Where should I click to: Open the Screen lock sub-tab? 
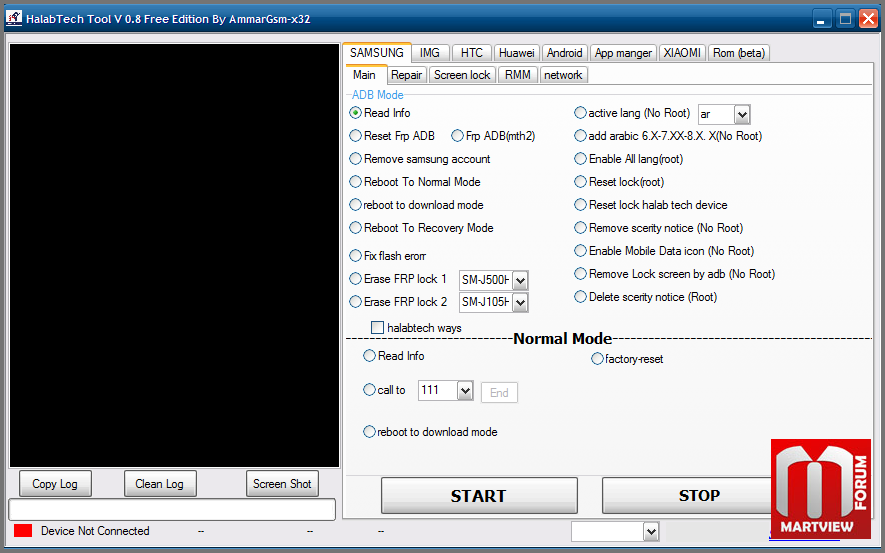pyautogui.click(x=462, y=75)
